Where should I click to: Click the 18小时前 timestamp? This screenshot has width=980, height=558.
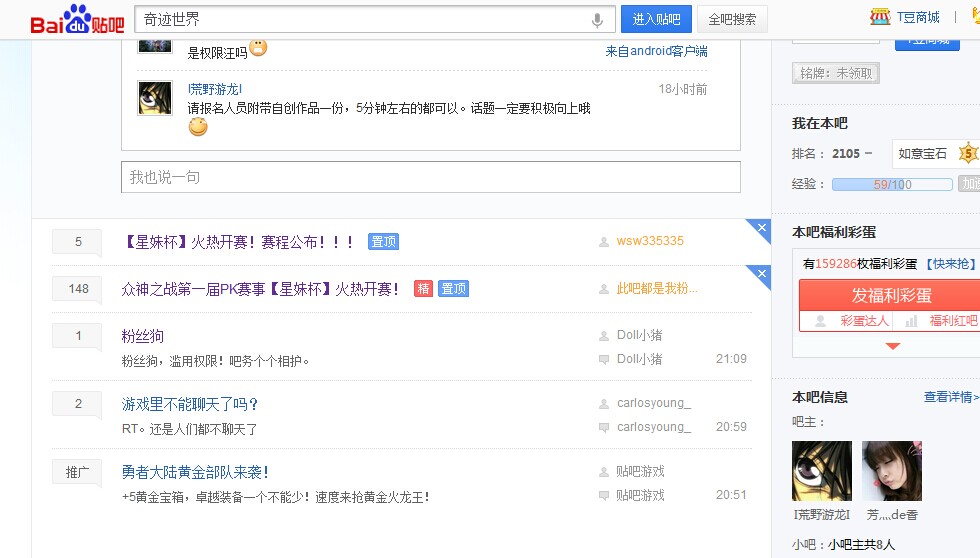[682, 89]
